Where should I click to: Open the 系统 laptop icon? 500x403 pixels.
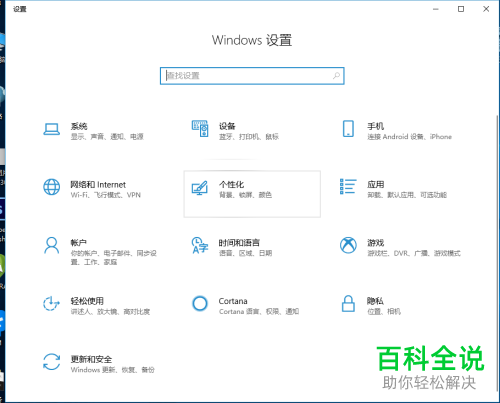click(52, 129)
